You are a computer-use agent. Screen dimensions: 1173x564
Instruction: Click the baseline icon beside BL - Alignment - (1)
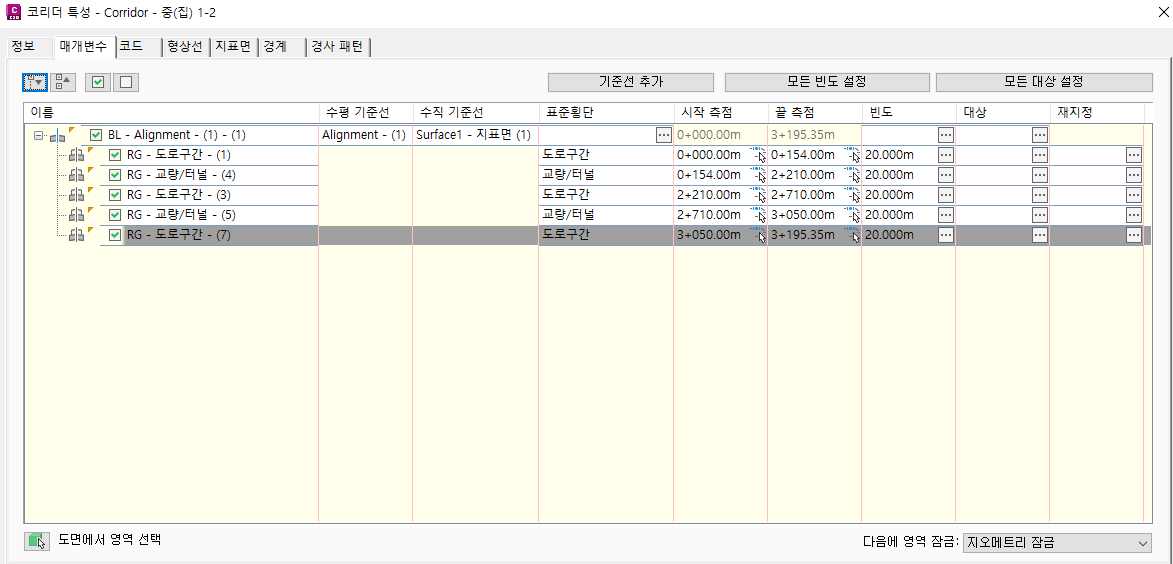pos(58,136)
